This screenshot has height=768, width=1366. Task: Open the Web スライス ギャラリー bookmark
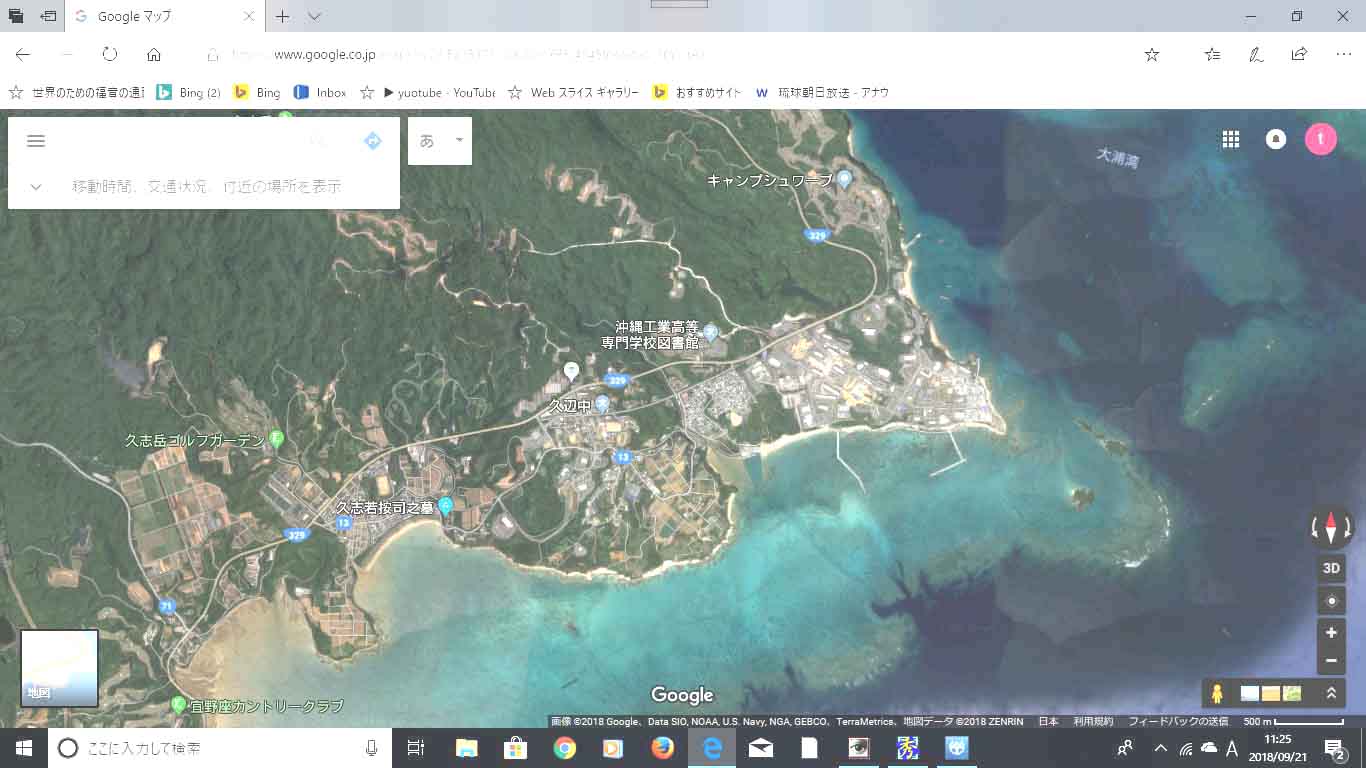tap(574, 92)
